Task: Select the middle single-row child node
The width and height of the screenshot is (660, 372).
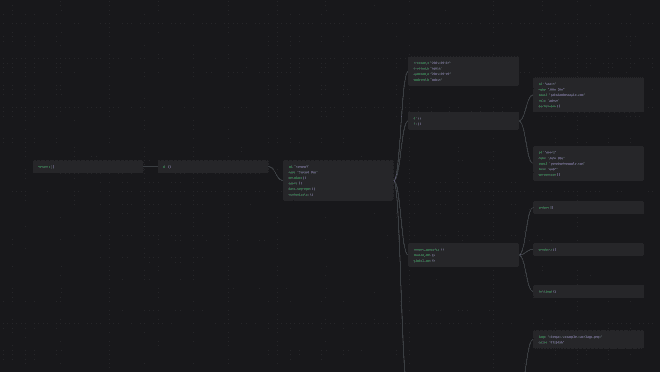Action: click(588, 250)
